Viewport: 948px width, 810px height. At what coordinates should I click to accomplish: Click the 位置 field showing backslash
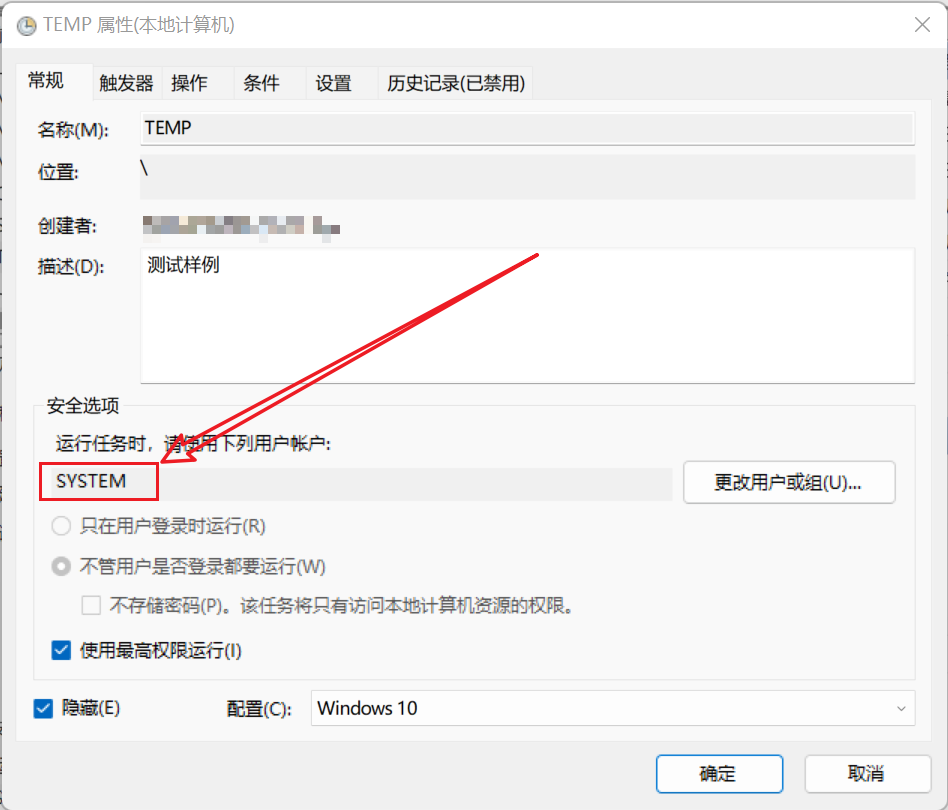[x=527, y=176]
